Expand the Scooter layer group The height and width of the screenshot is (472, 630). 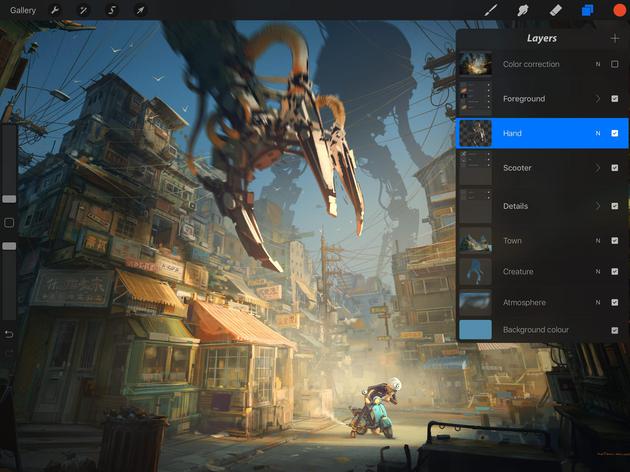click(598, 168)
